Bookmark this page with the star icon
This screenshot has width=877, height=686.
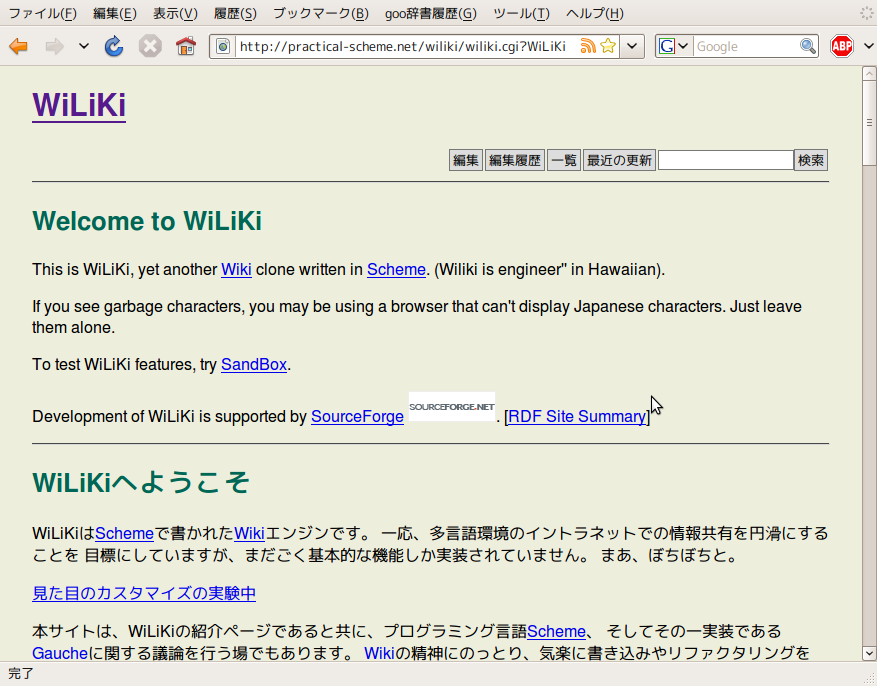[x=608, y=46]
